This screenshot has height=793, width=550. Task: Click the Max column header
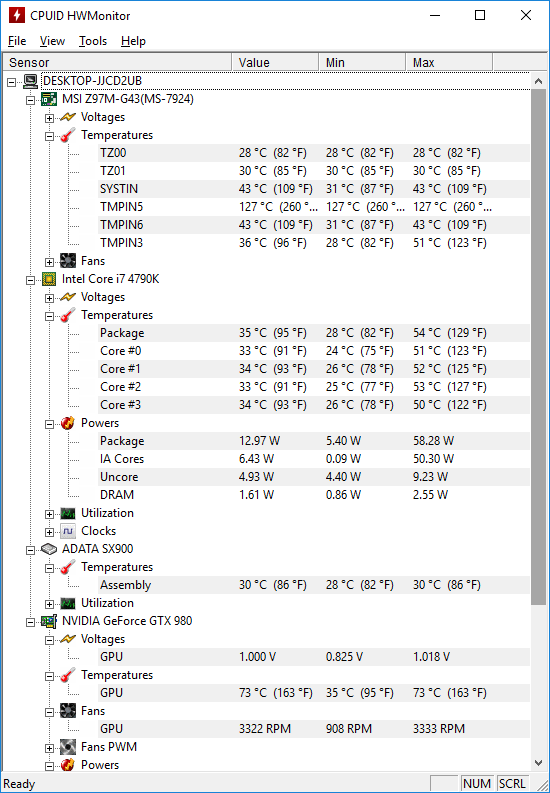point(449,62)
